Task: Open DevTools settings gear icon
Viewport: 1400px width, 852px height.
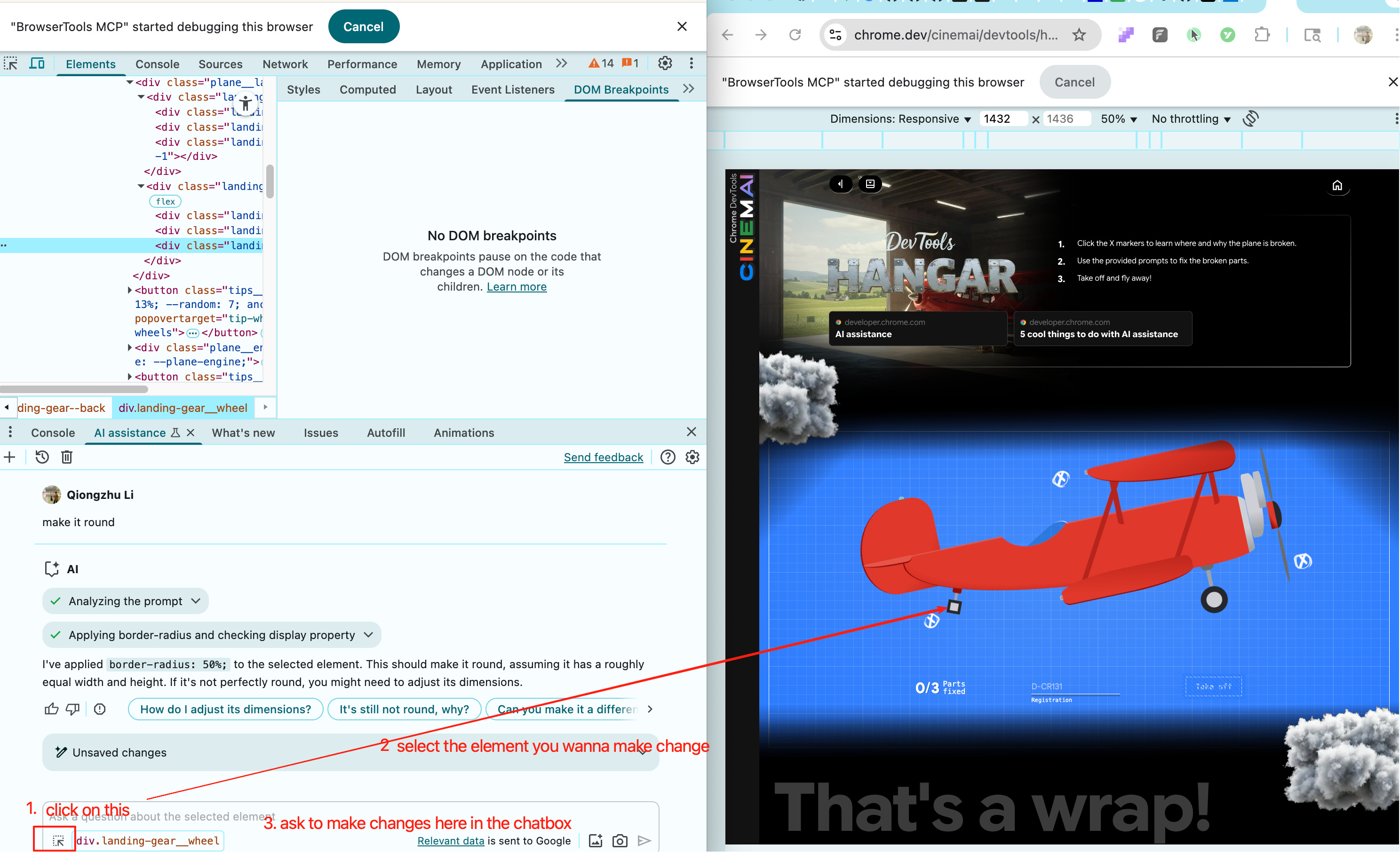Action: (x=665, y=63)
